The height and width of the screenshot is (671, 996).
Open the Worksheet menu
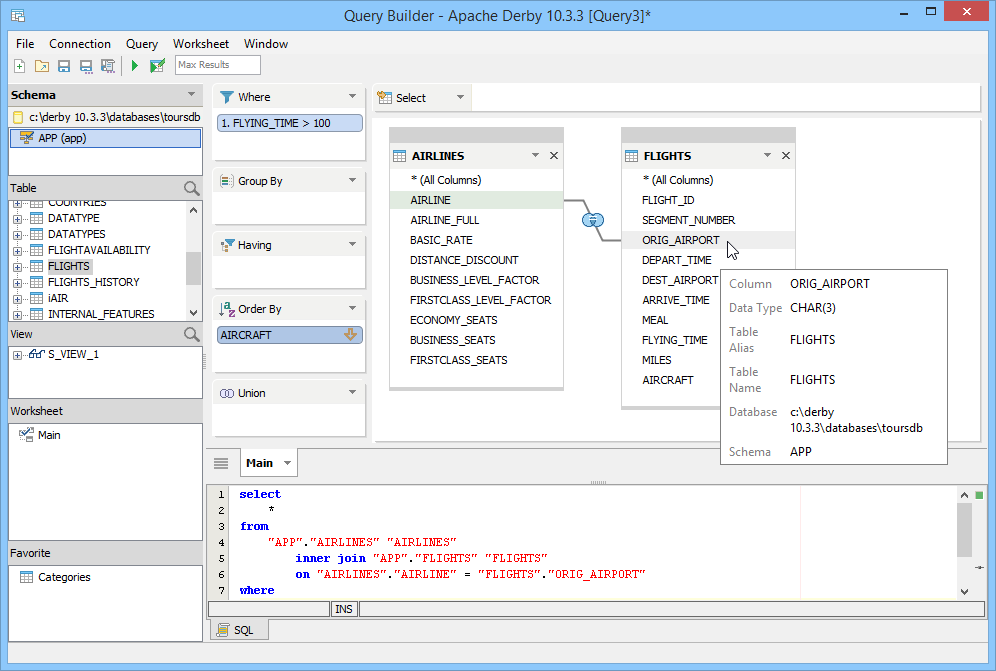tap(201, 44)
